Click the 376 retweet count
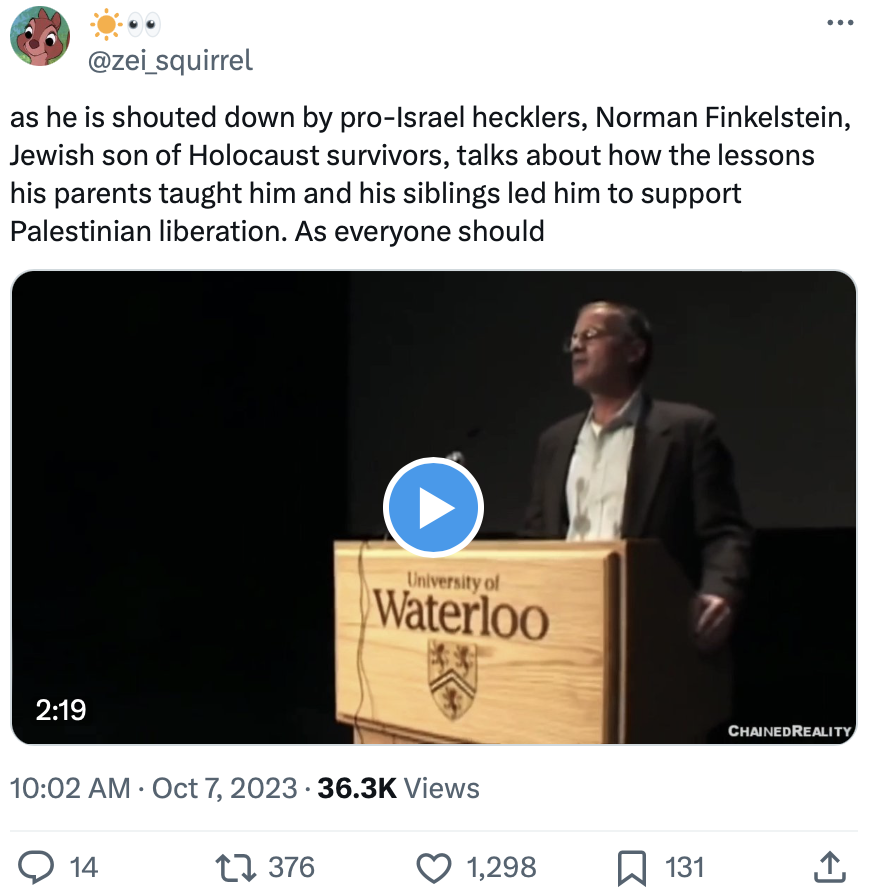The width and height of the screenshot is (870, 890). [293, 866]
